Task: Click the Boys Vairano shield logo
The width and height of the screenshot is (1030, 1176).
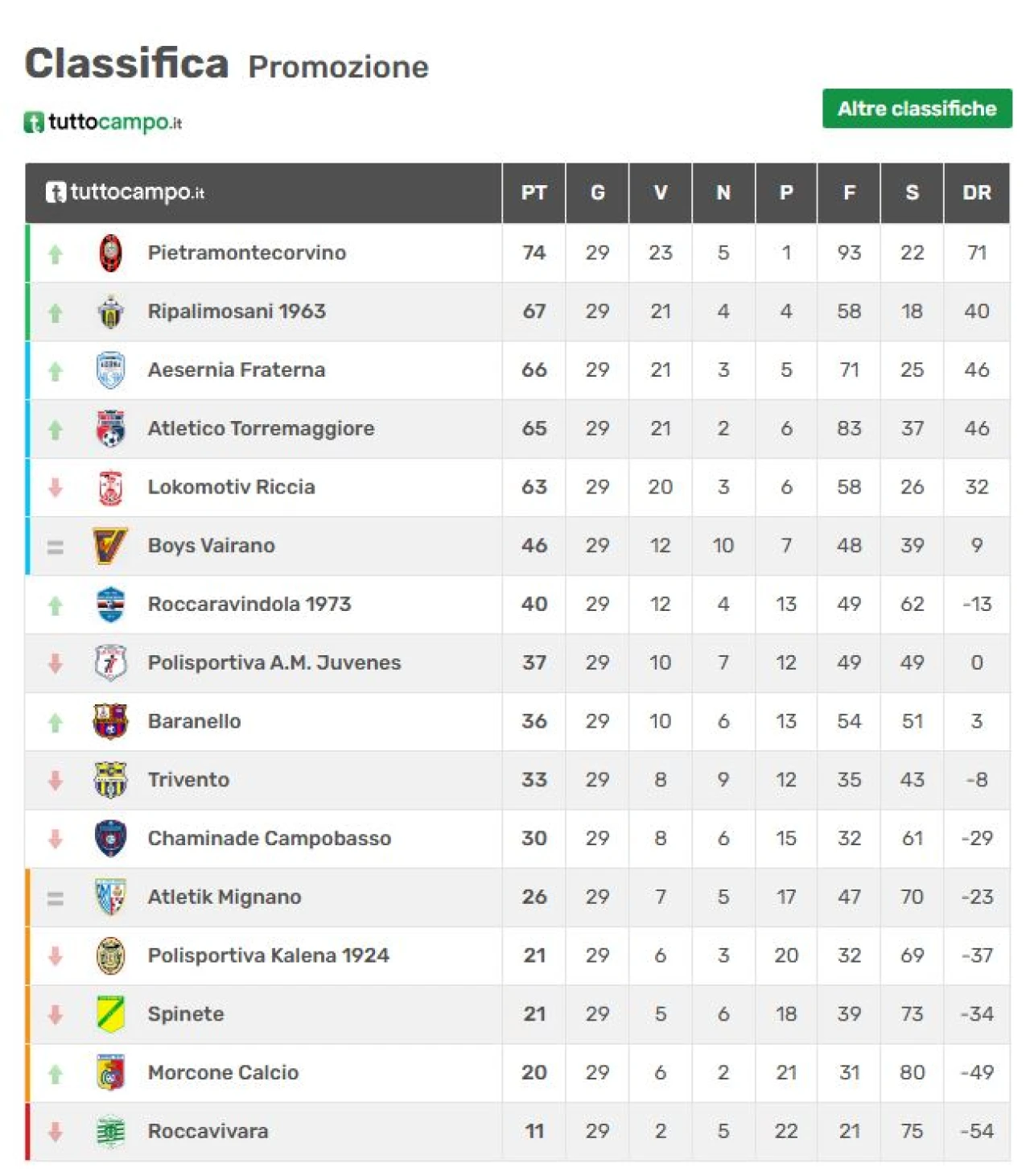Action: pos(111,546)
